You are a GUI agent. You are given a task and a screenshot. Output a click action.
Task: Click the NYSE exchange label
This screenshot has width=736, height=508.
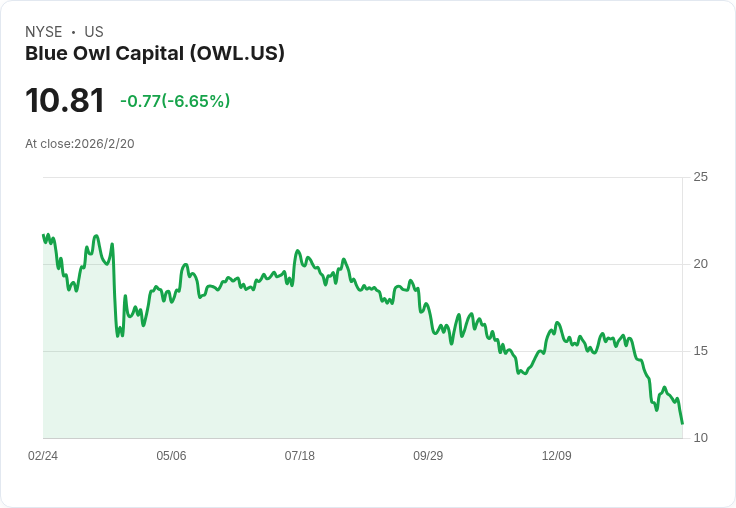point(44,32)
